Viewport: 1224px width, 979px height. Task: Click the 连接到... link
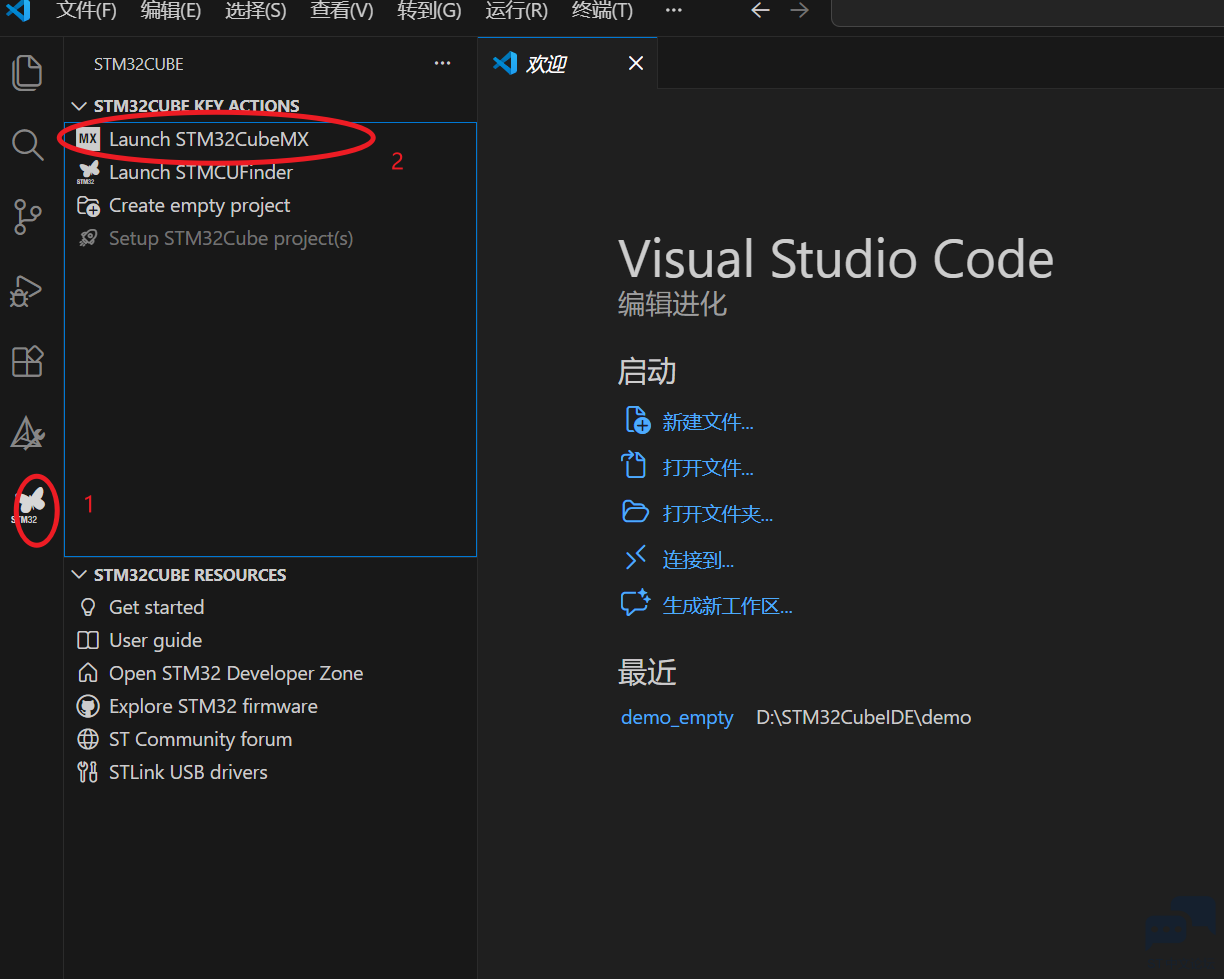698,560
